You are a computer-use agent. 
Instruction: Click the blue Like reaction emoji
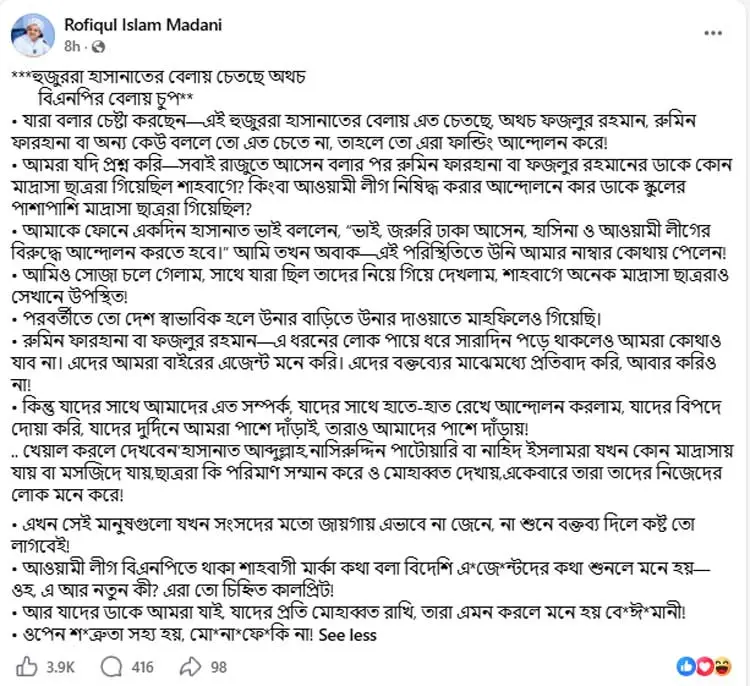click(685, 666)
